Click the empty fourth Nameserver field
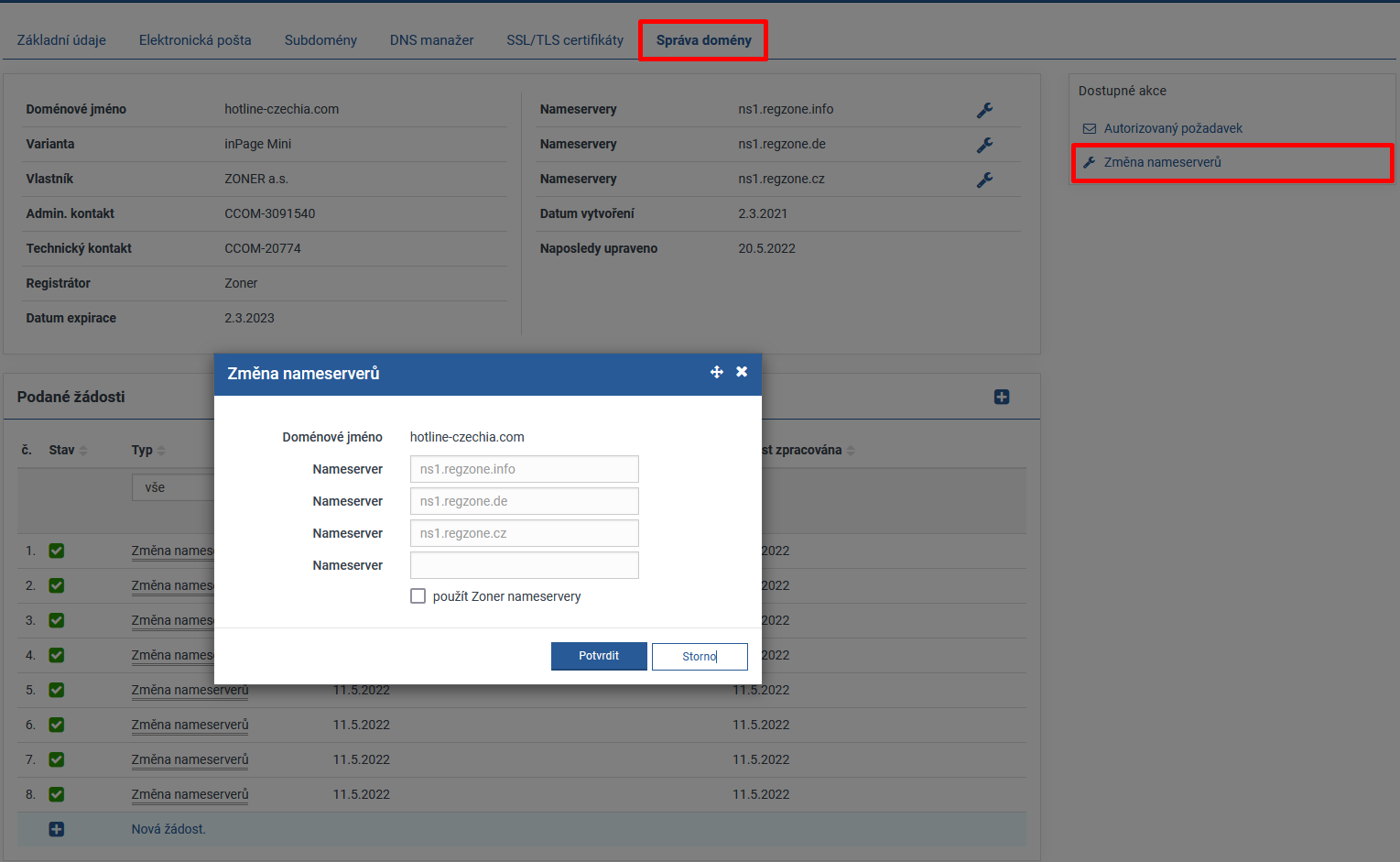 click(x=524, y=565)
